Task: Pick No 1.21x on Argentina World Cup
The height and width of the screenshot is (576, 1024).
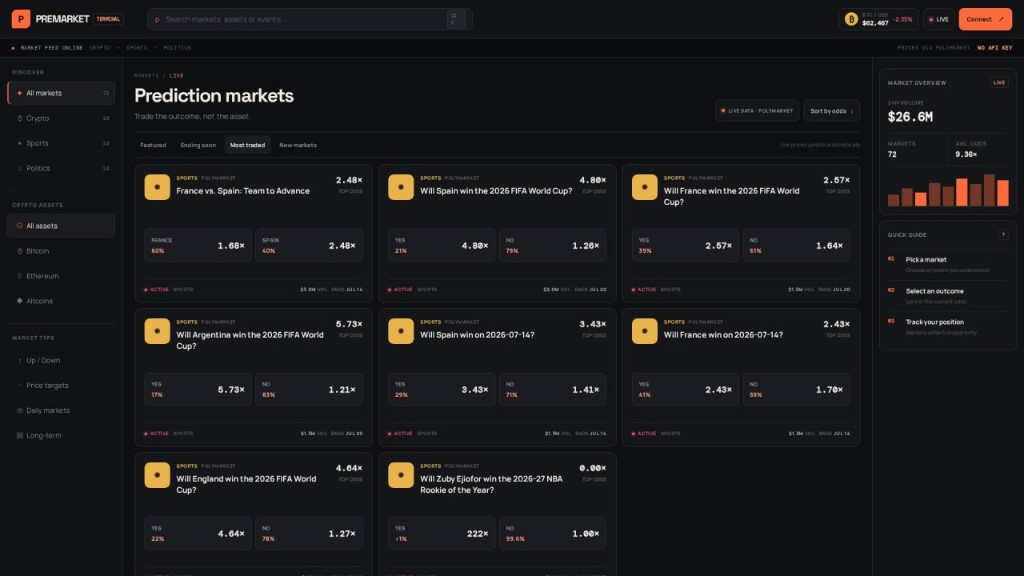Action: point(309,389)
